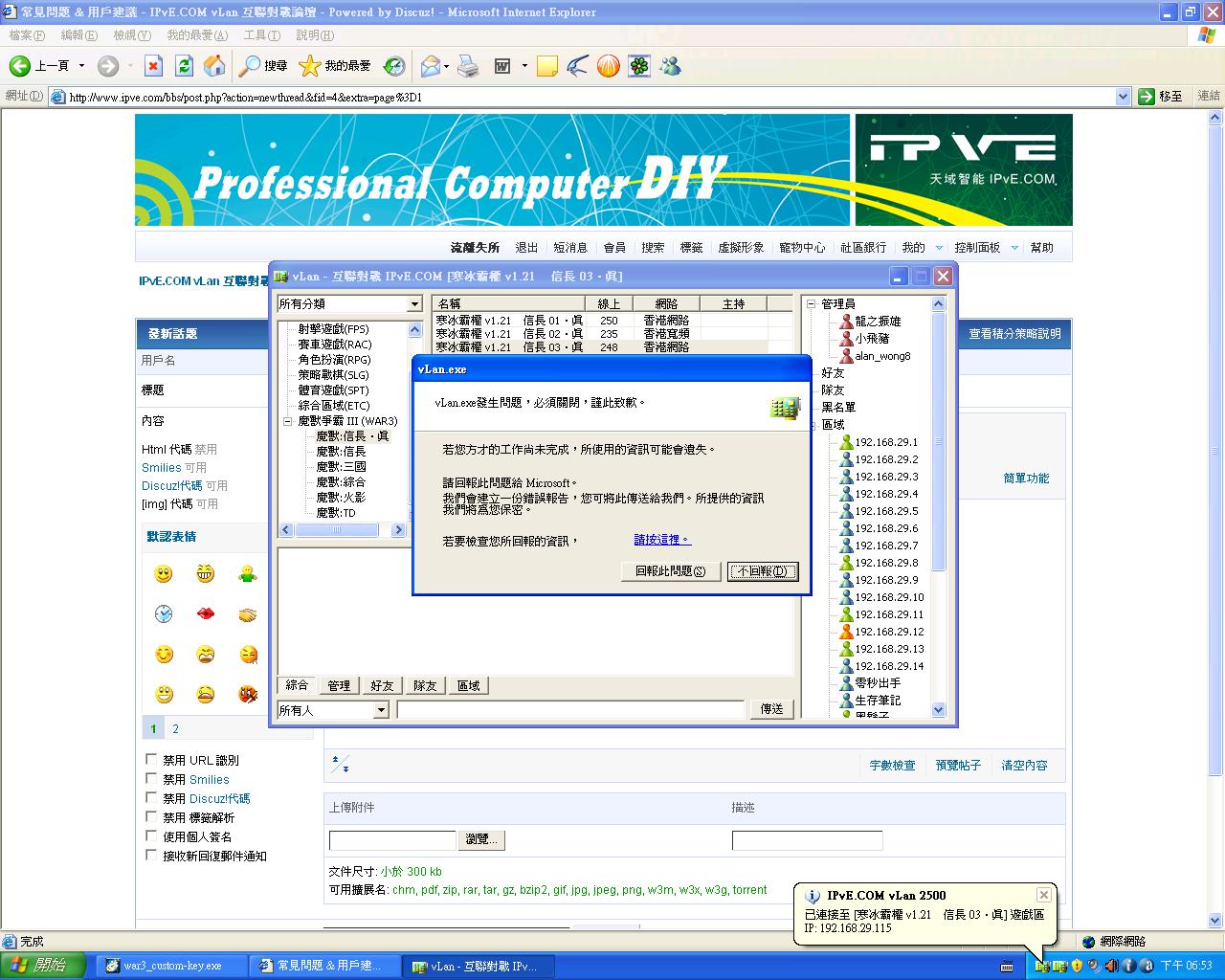Open 我的最愛 favorites star
1225x980 pixels.
[x=335, y=66]
